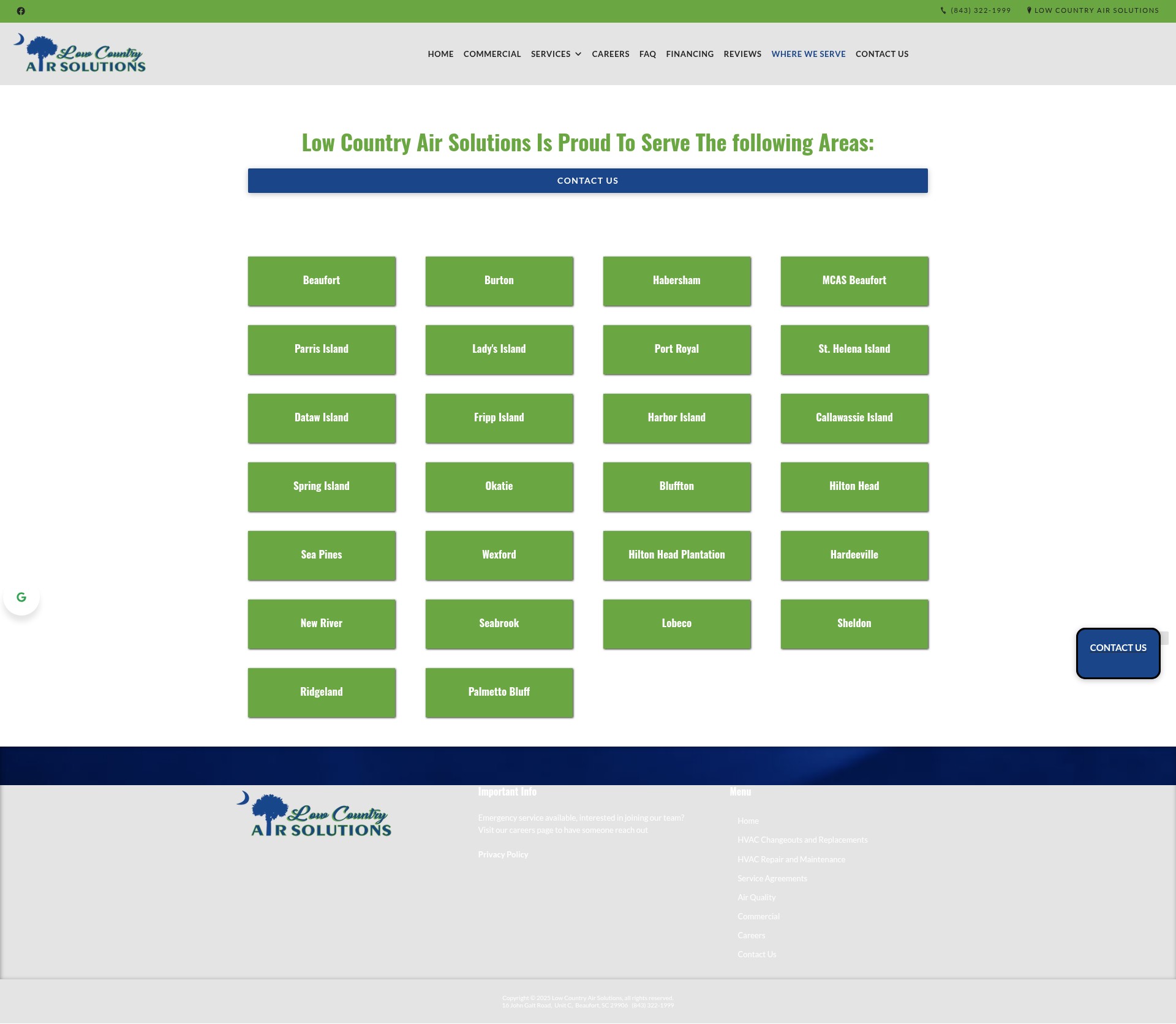Open the Parris Island area button
The width and height of the screenshot is (1176, 1024).
pos(322,350)
